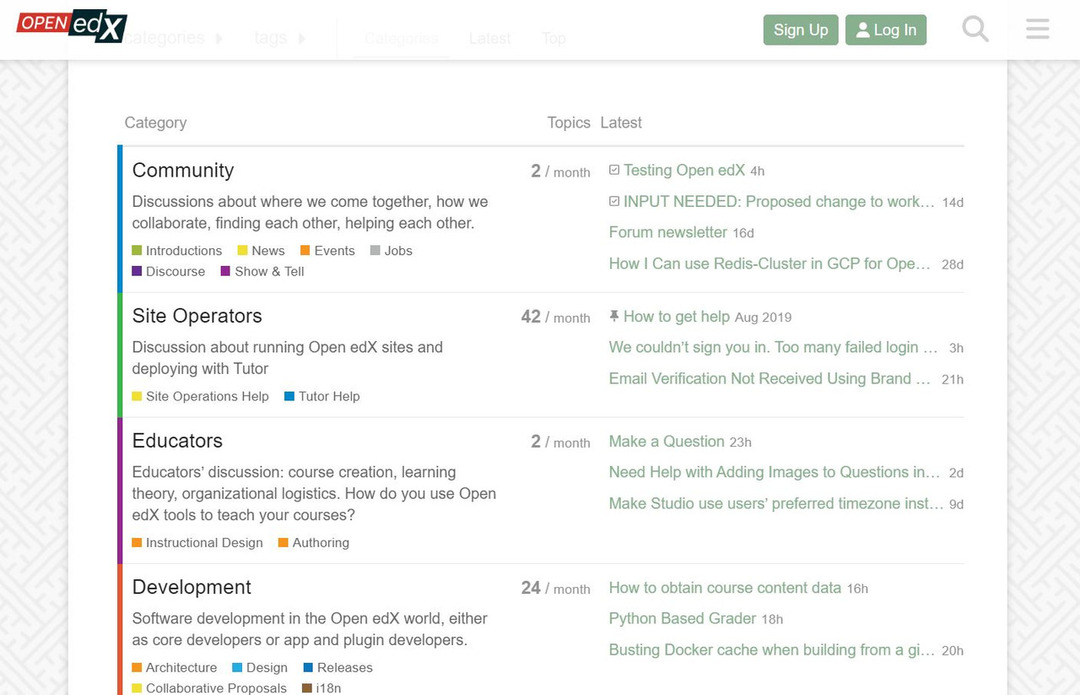
Task: Click the 24 / month topic count
Action: (x=556, y=588)
